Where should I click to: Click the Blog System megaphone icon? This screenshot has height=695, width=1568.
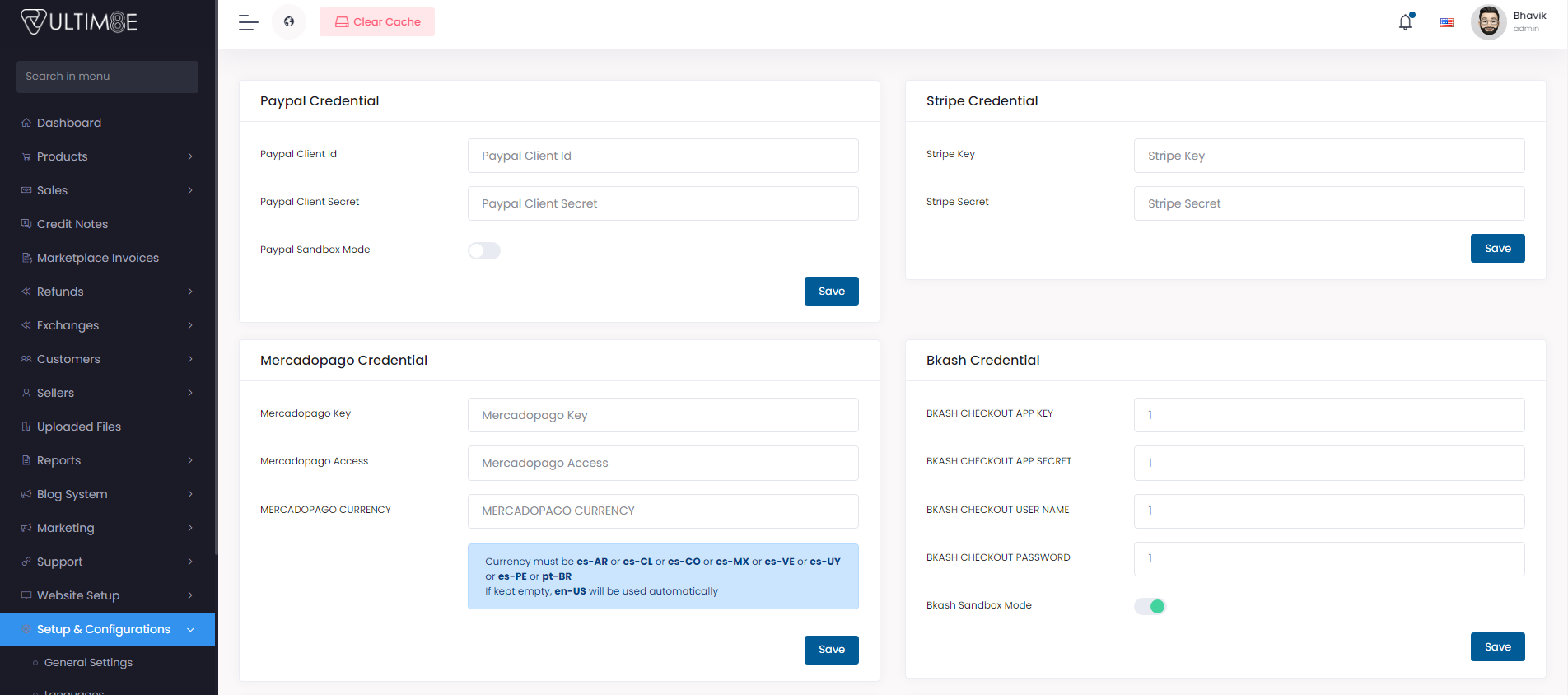pyautogui.click(x=26, y=494)
